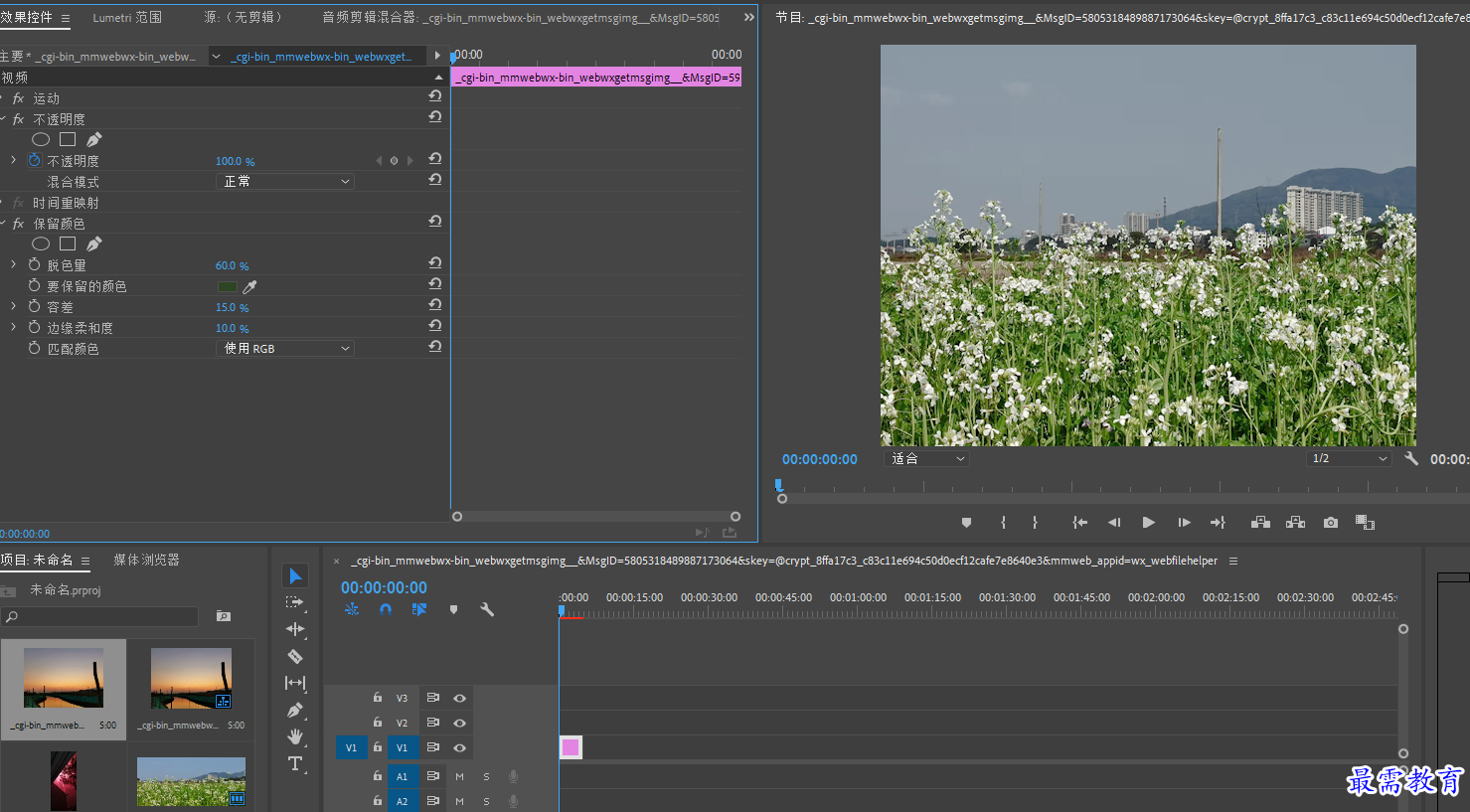Select the Pen tool in tools panel
This screenshot has width=1470, height=812.
tap(295, 710)
